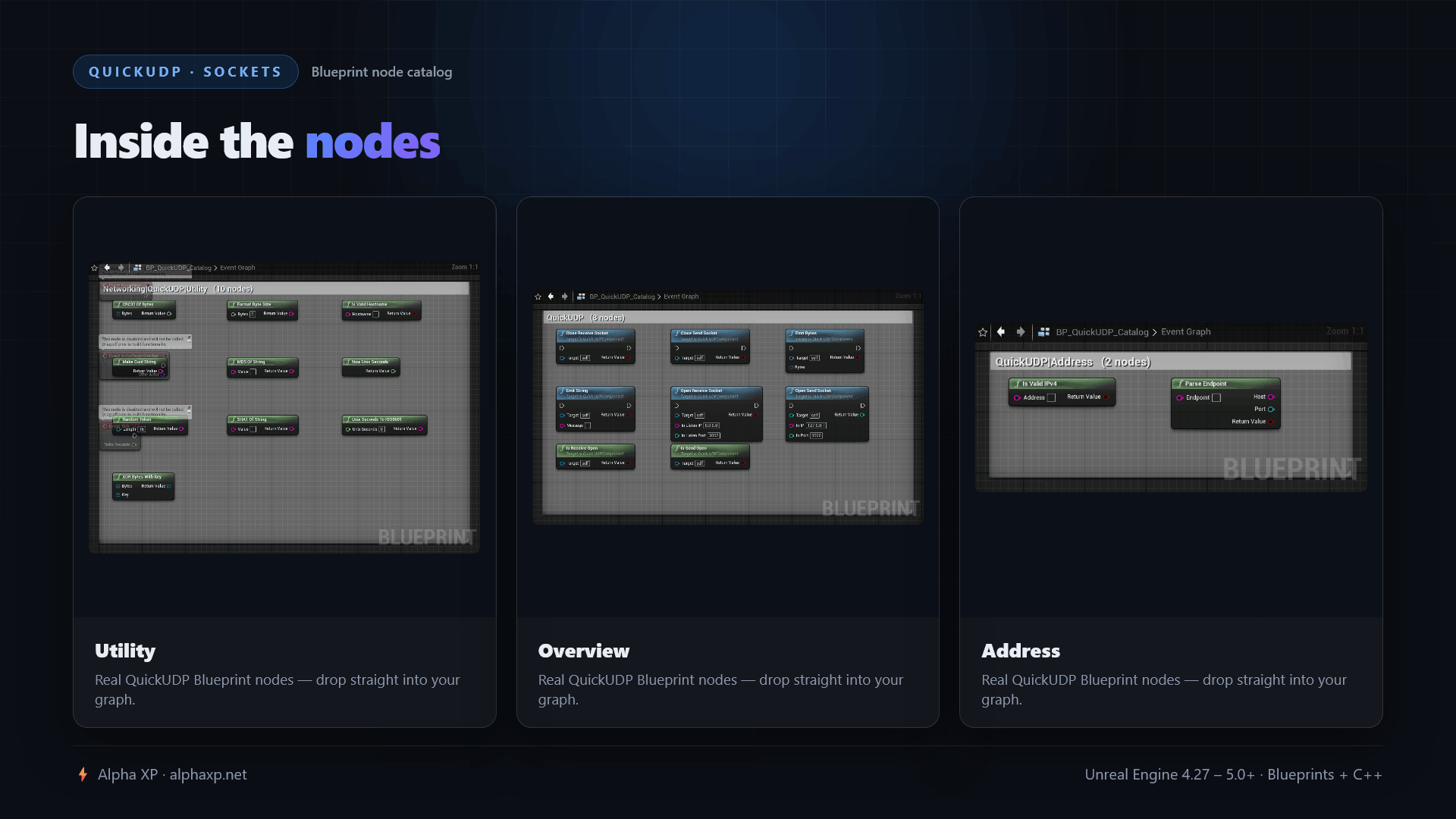Screen dimensions: 1456x819
Task: Click the In Listen IP field on Open Receive Socket
Action: point(711,425)
